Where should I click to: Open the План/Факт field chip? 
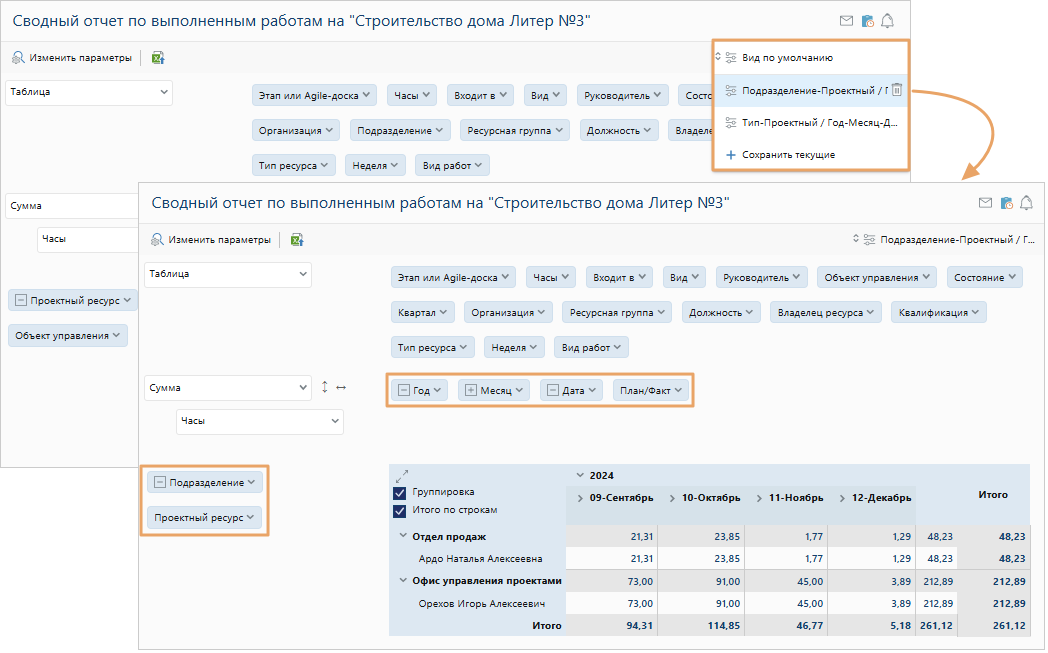pyautogui.click(x=651, y=390)
